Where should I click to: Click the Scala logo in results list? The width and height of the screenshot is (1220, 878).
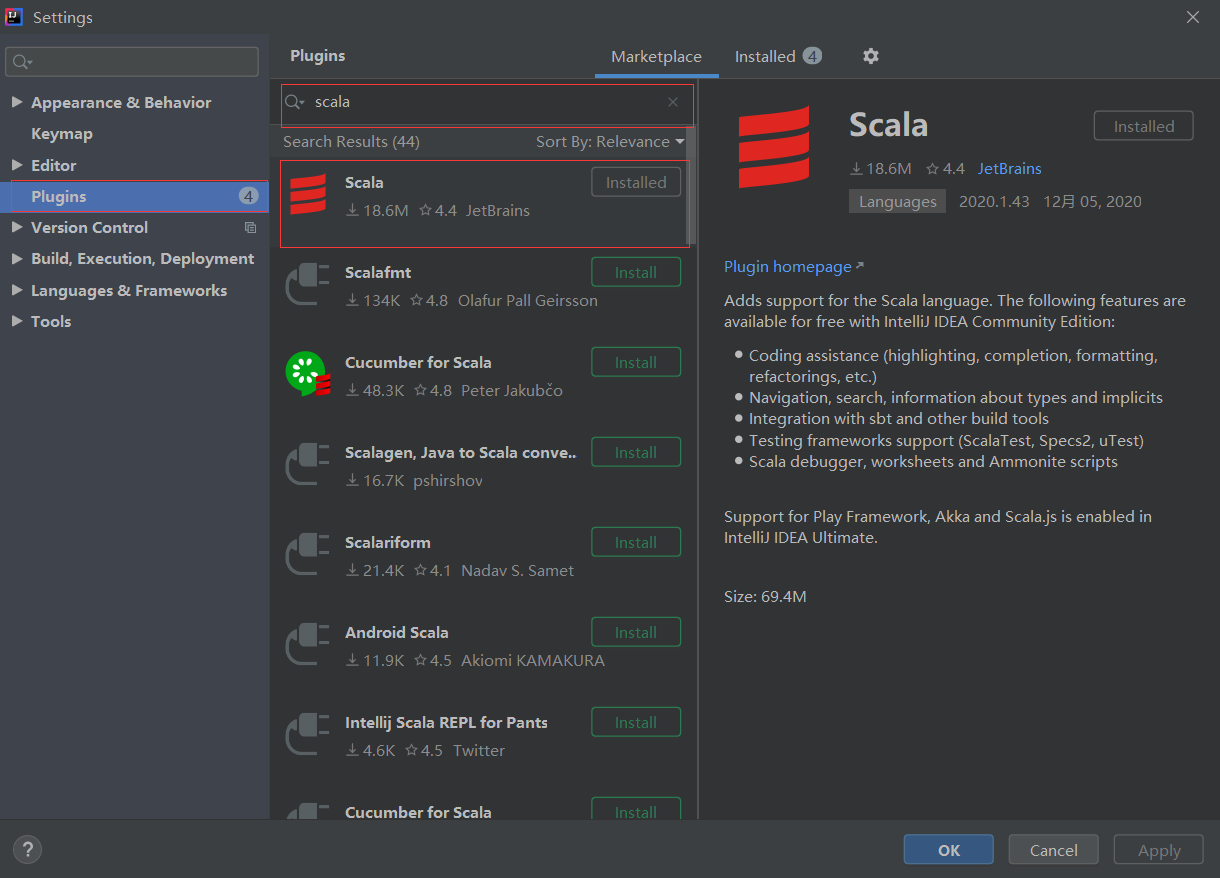[x=308, y=194]
